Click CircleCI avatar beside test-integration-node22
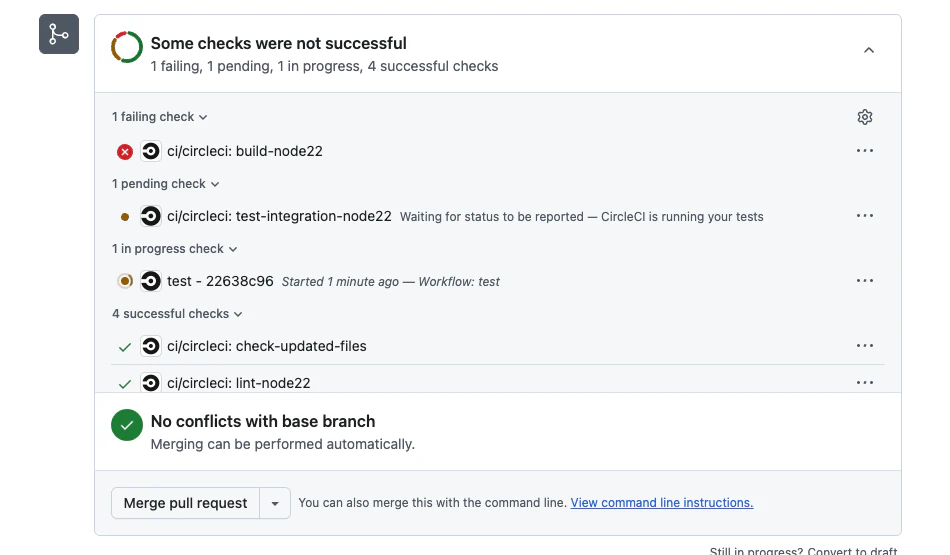 click(151, 216)
